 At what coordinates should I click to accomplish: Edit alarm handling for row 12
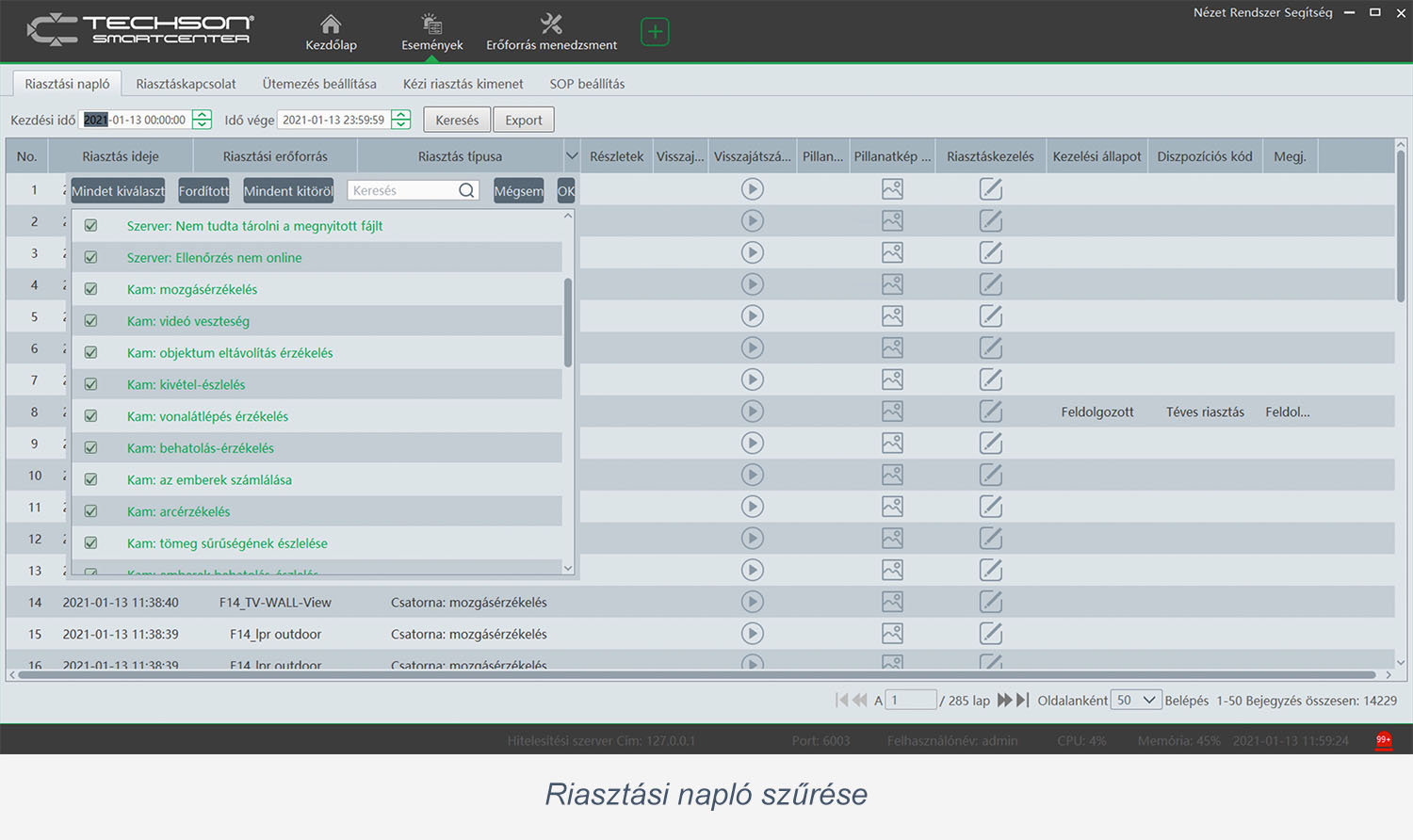click(x=990, y=539)
